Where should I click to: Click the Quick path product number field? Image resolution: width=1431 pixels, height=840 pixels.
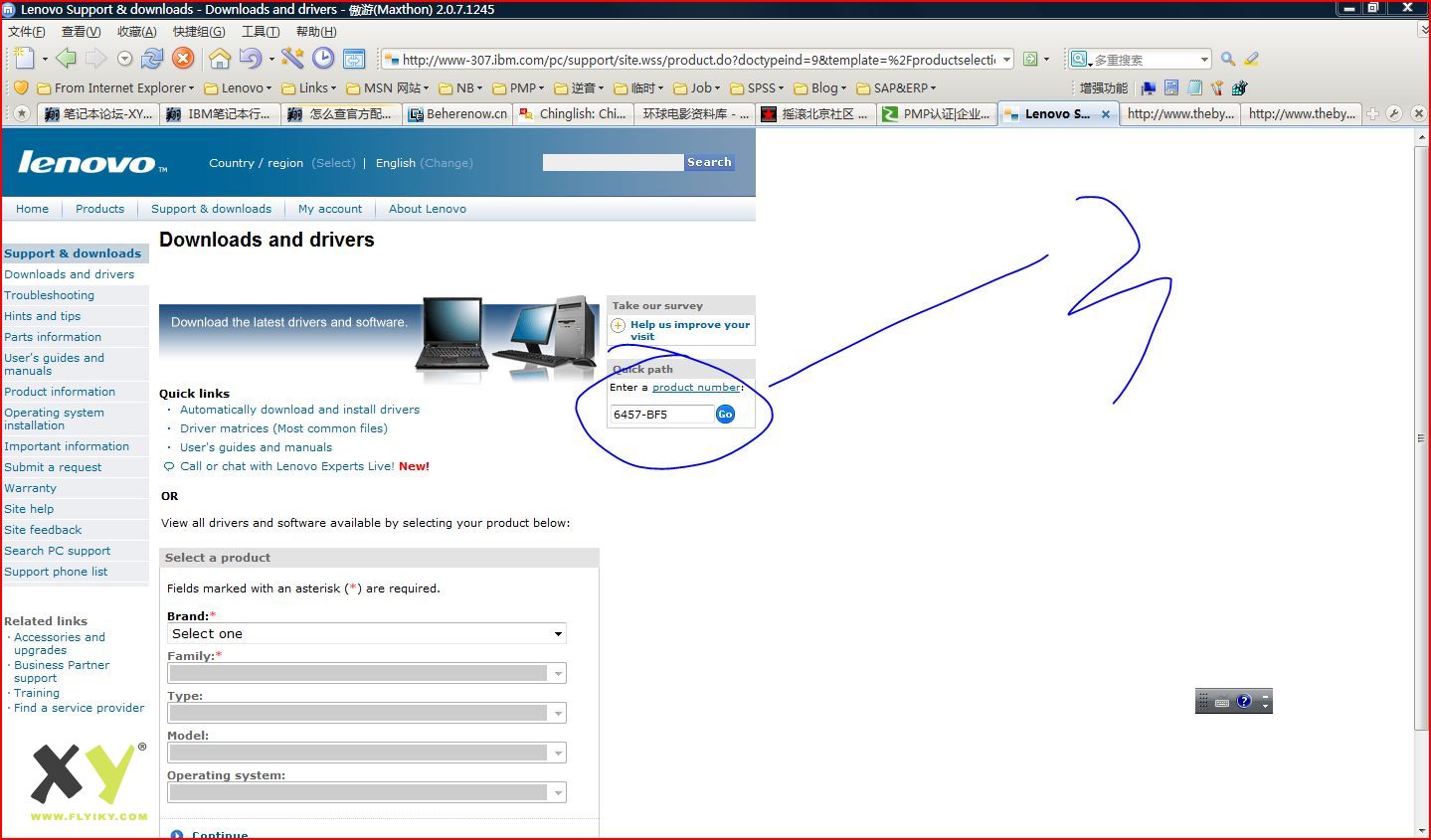(x=661, y=414)
